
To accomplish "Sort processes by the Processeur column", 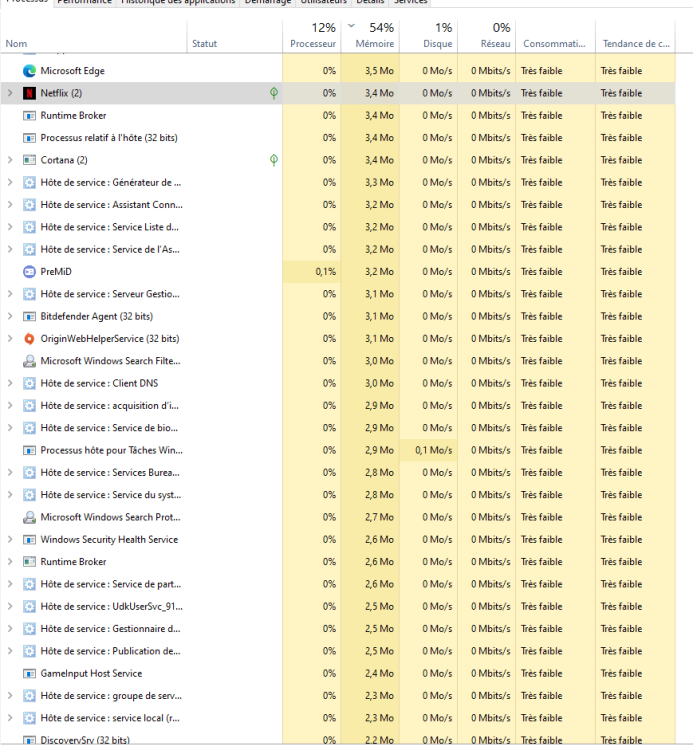I will [x=312, y=36].
